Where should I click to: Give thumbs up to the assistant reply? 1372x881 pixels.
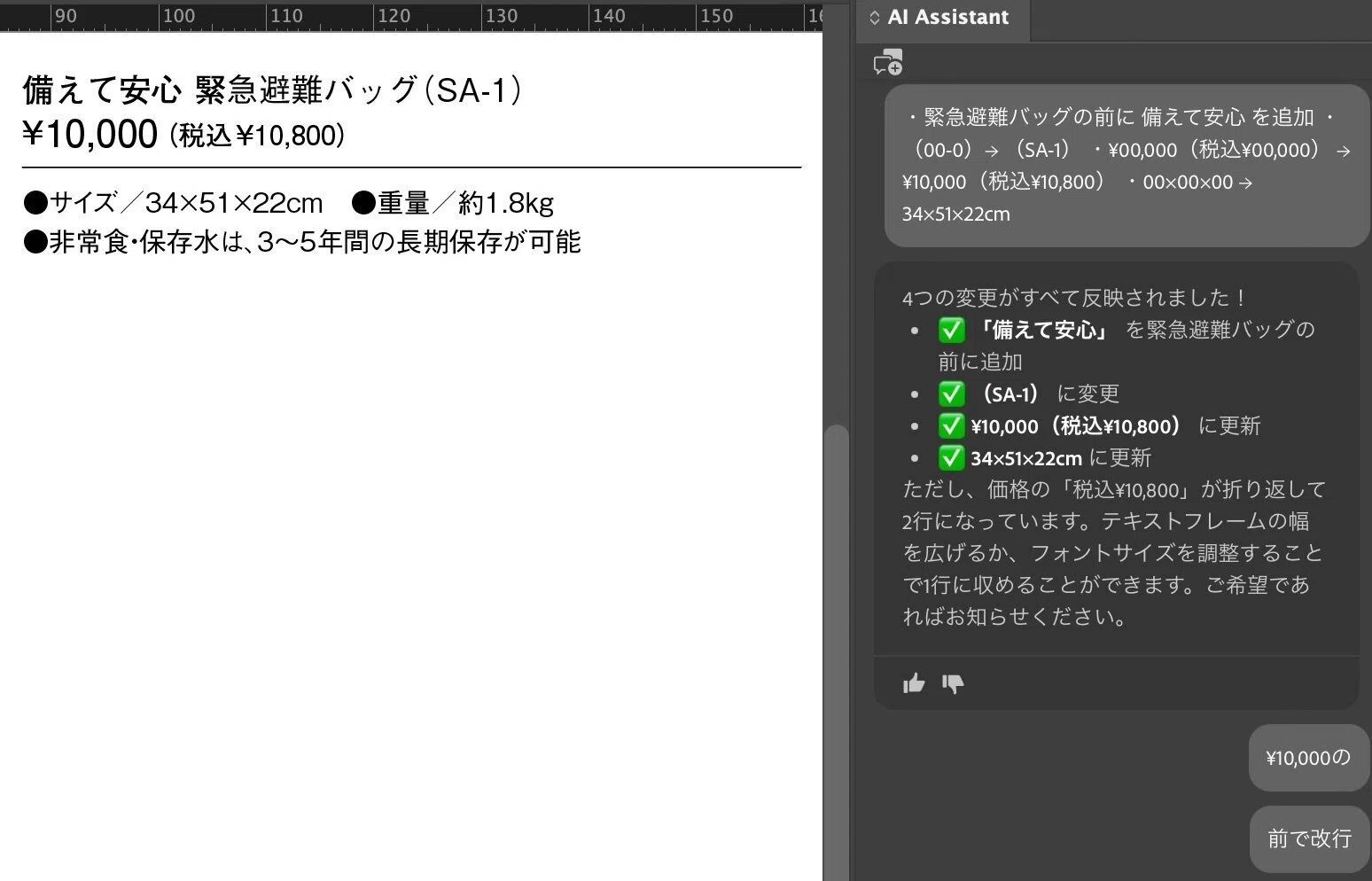pyautogui.click(x=914, y=683)
